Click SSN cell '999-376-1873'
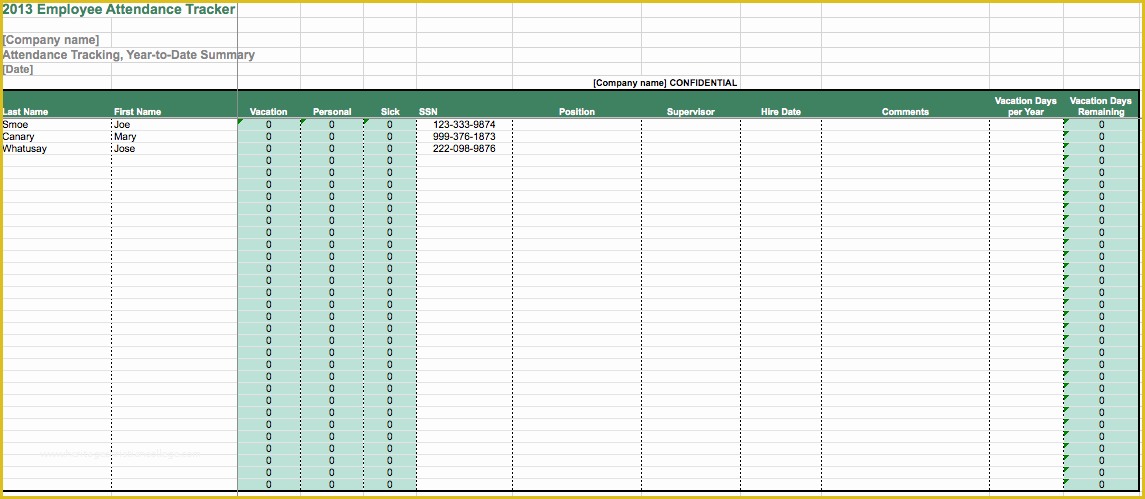The width and height of the screenshot is (1145, 499). pos(464,137)
